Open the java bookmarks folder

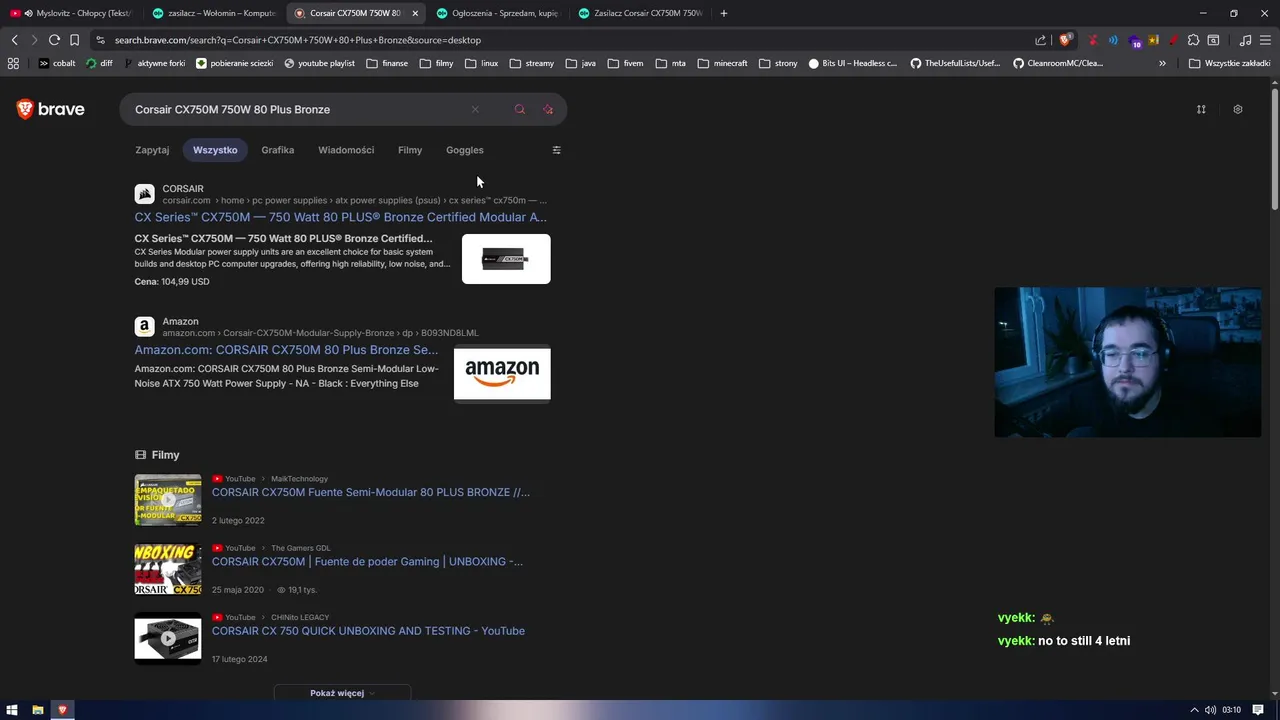[580, 63]
